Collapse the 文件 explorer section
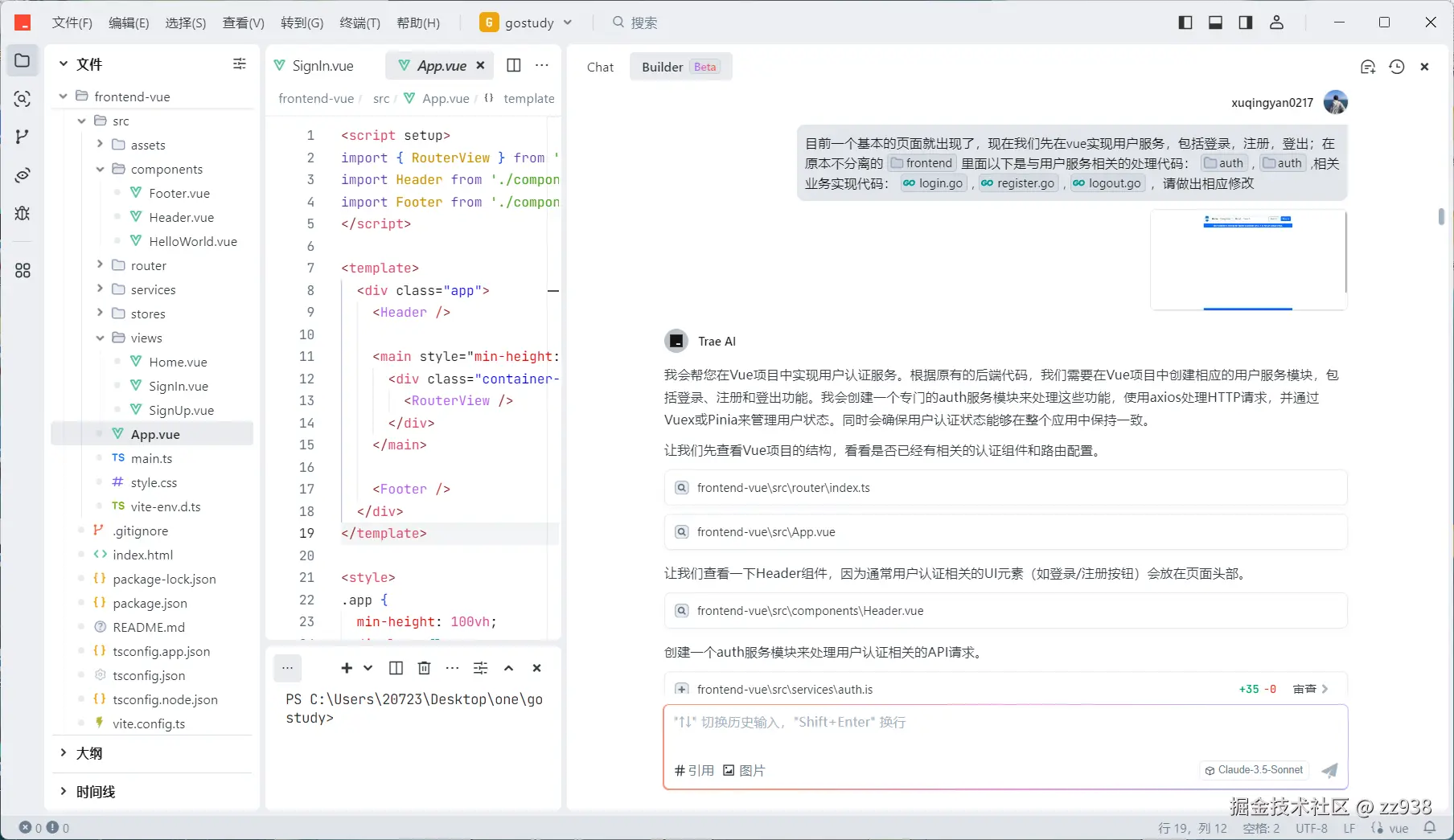 (64, 64)
